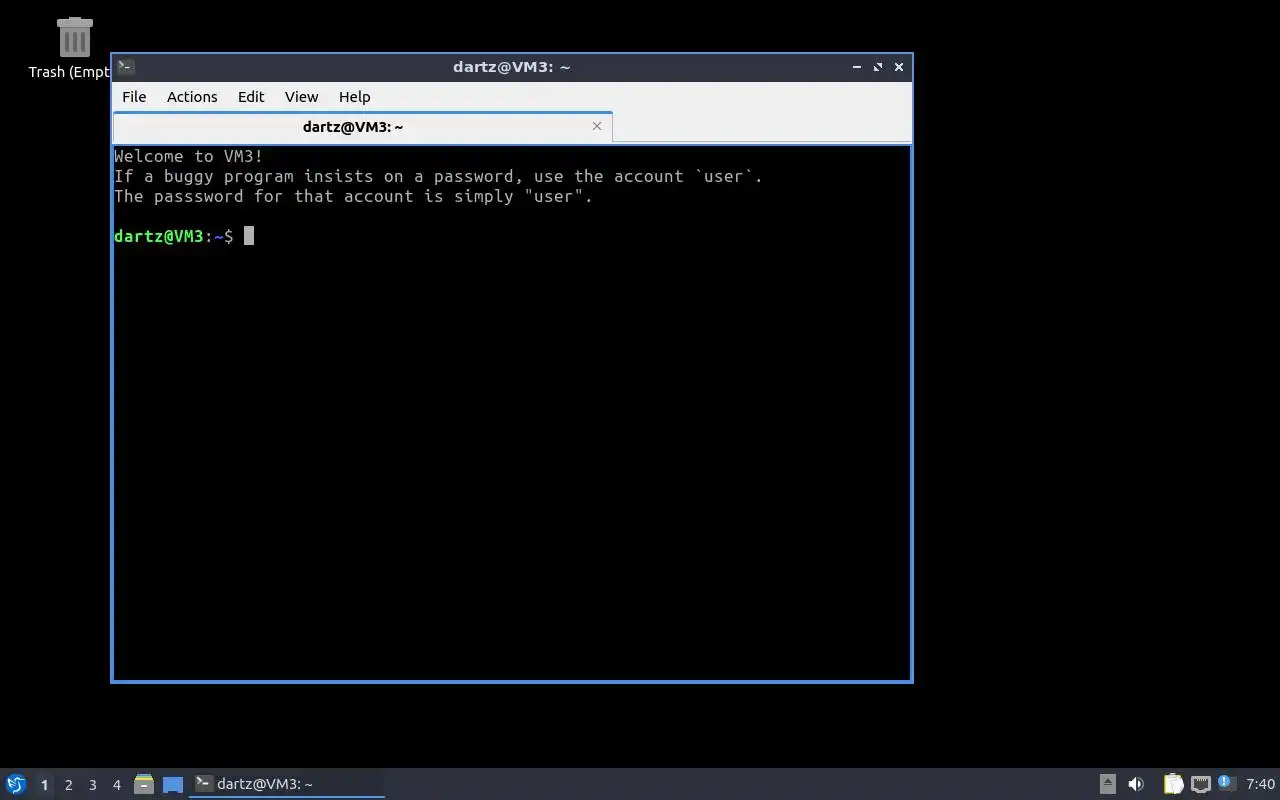Screen dimensions: 1280x800
Task: Click the terminal prompt input area
Action: [x=249, y=236]
